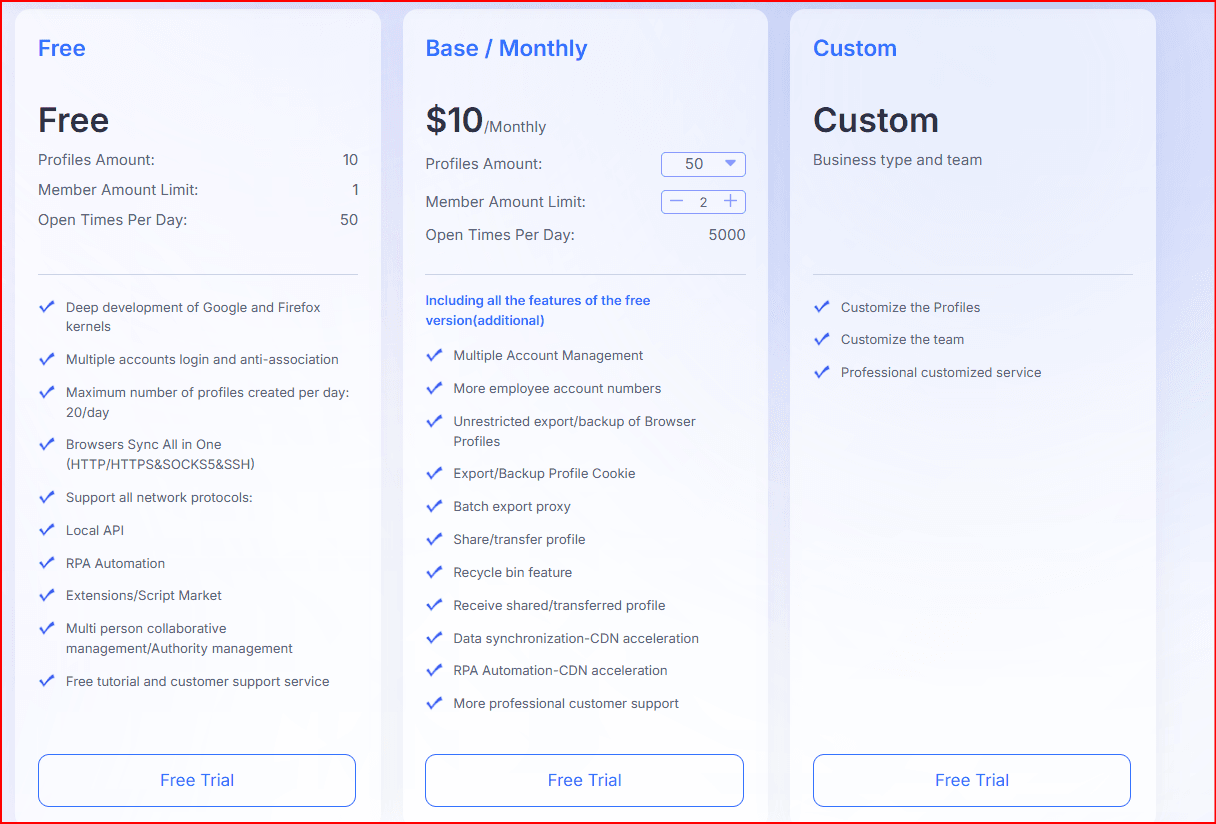Click the checkmark next to Professional customized service
Image resolution: width=1216 pixels, height=824 pixels.
click(x=822, y=372)
